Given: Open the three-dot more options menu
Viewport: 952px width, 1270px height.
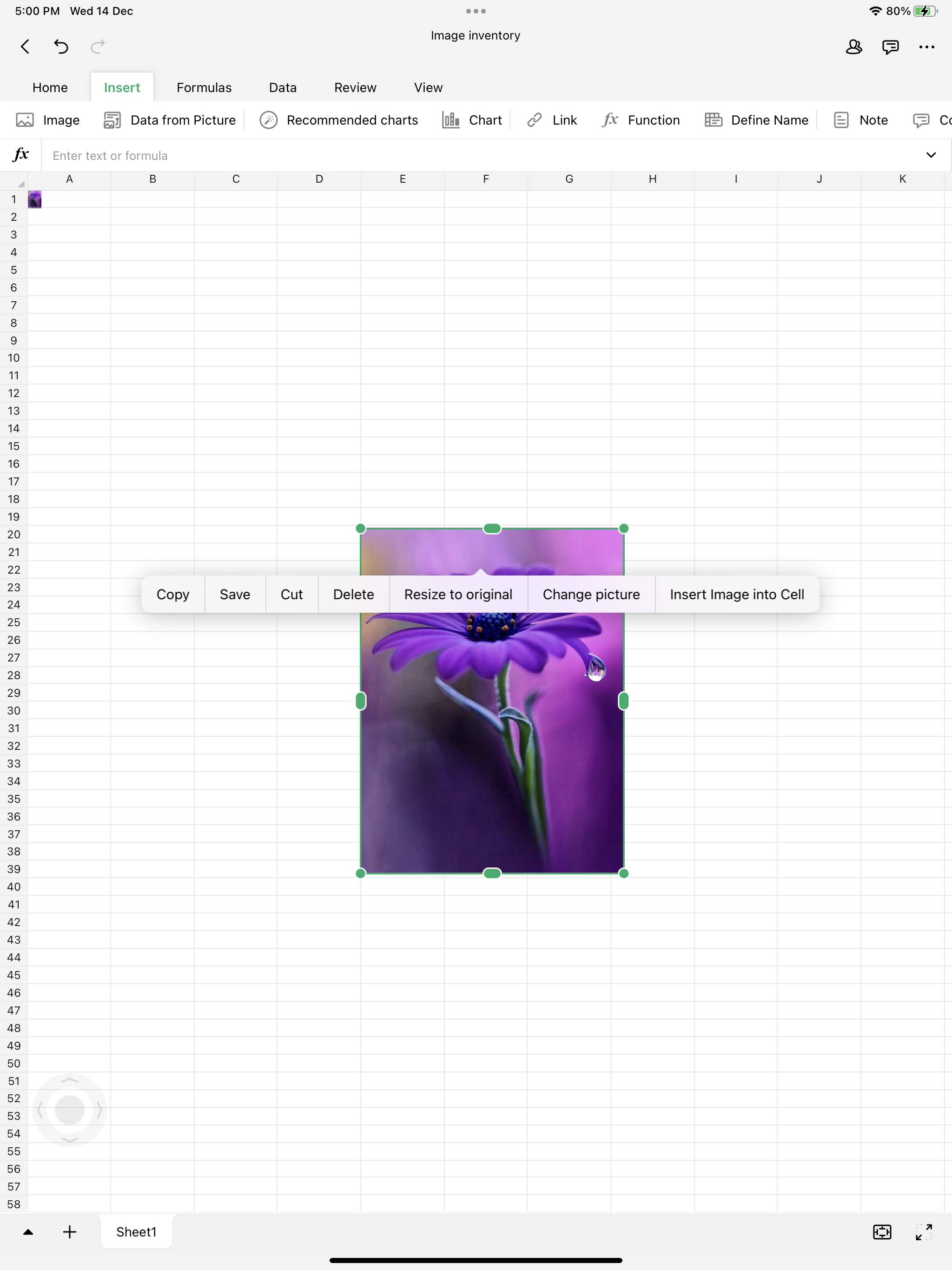Looking at the screenshot, I should pyautogui.click(x=926, y=47).
